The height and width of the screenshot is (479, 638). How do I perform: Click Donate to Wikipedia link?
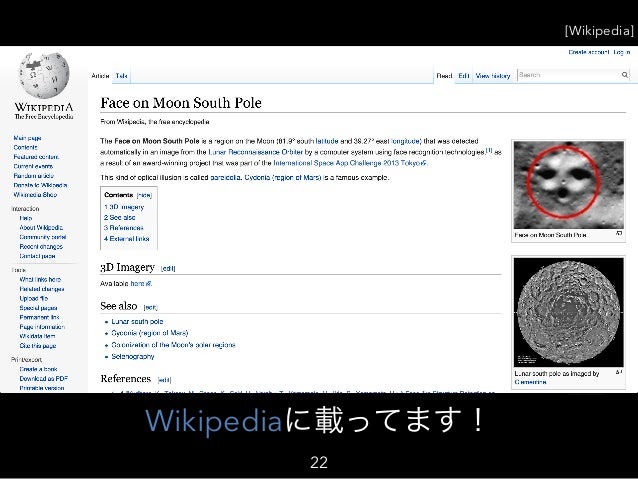pos(40,185)
